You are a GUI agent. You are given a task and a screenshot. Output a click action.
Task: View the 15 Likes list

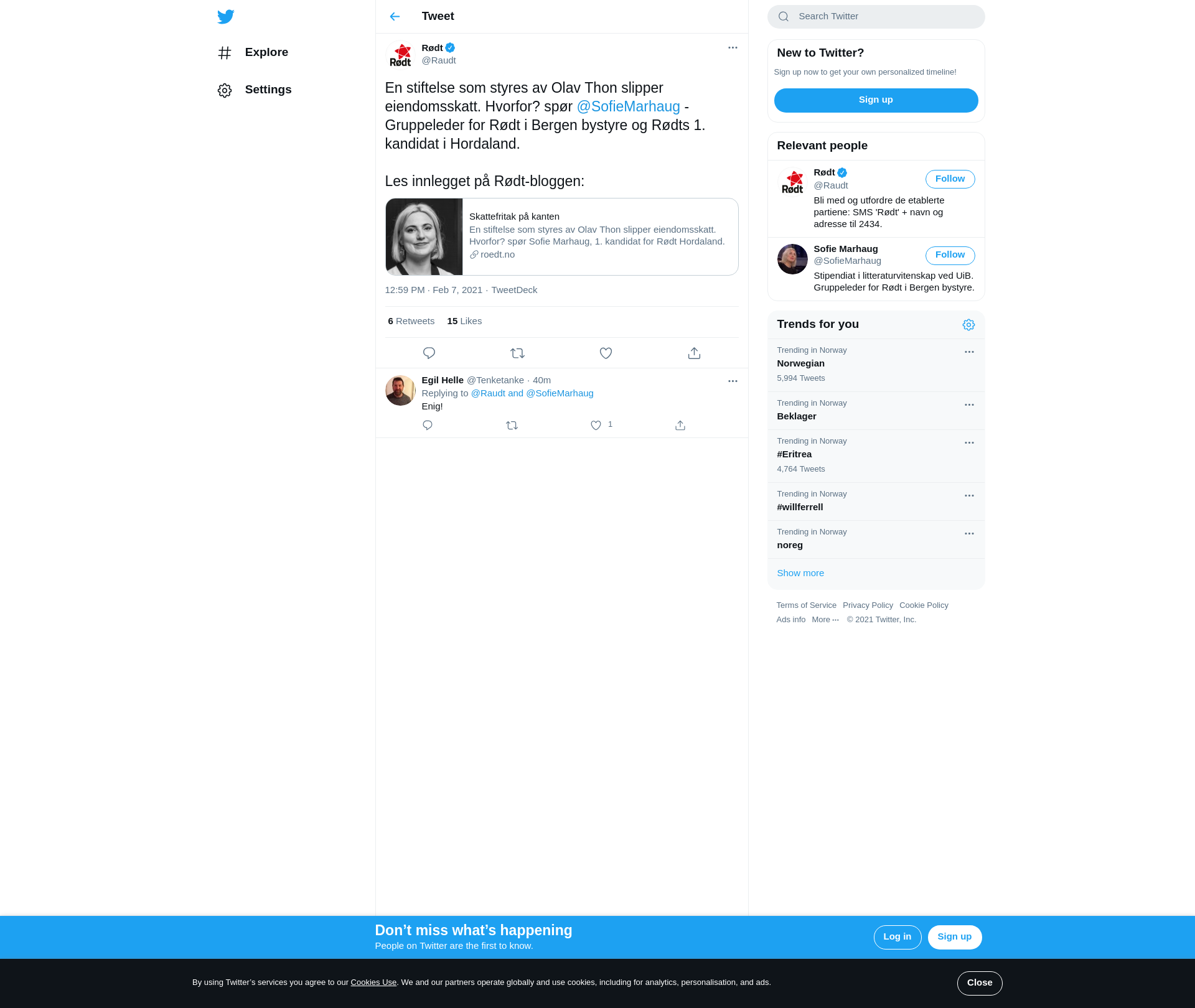[x=464, y=322]
